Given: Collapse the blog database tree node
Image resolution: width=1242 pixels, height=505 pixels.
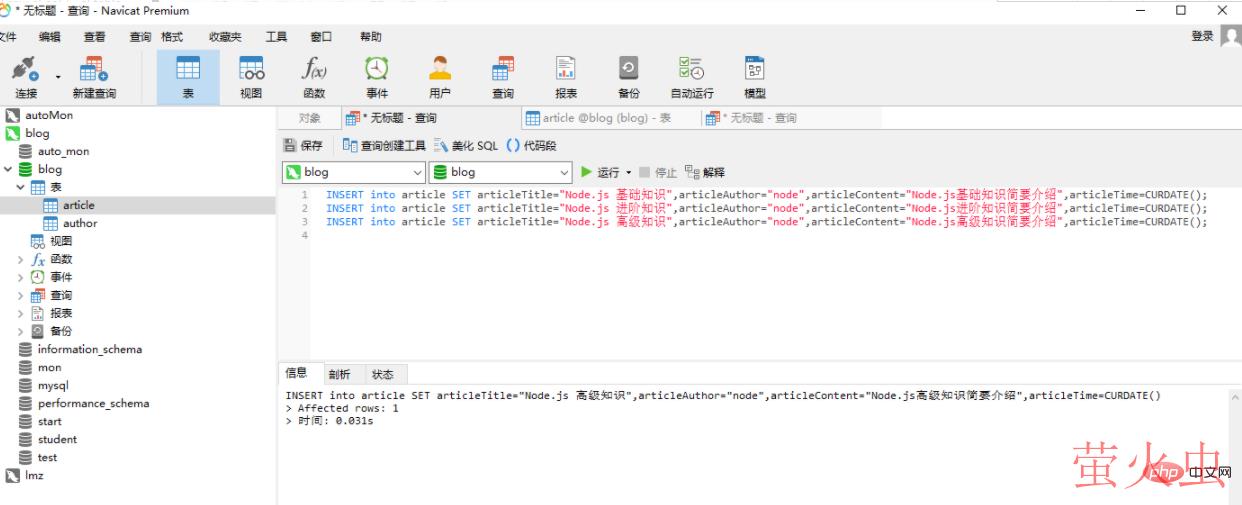Looking at the screenshot, I should 9,169.
